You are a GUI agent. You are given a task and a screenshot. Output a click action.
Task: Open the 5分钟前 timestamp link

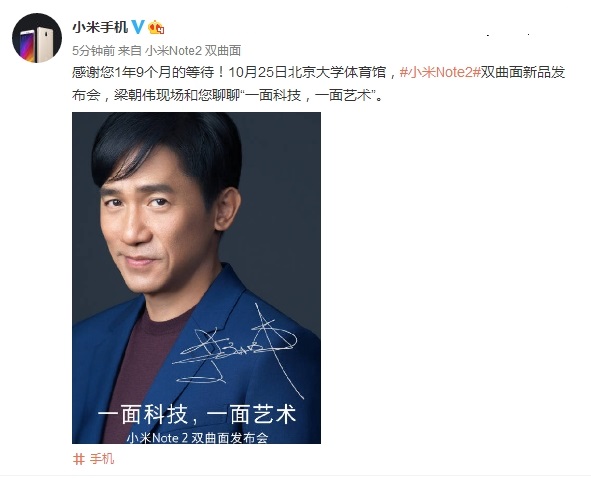tap(93, 51)
